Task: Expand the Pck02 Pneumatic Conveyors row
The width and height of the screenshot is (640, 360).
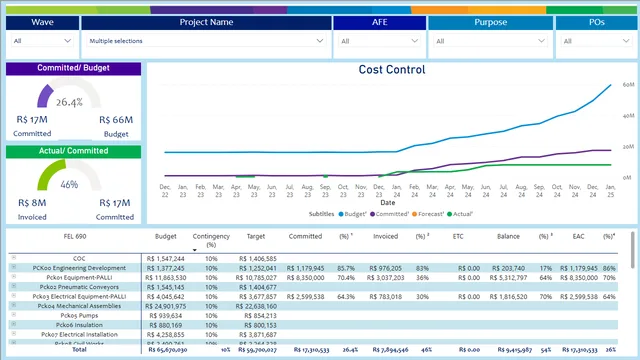Action: click(13, 286)
